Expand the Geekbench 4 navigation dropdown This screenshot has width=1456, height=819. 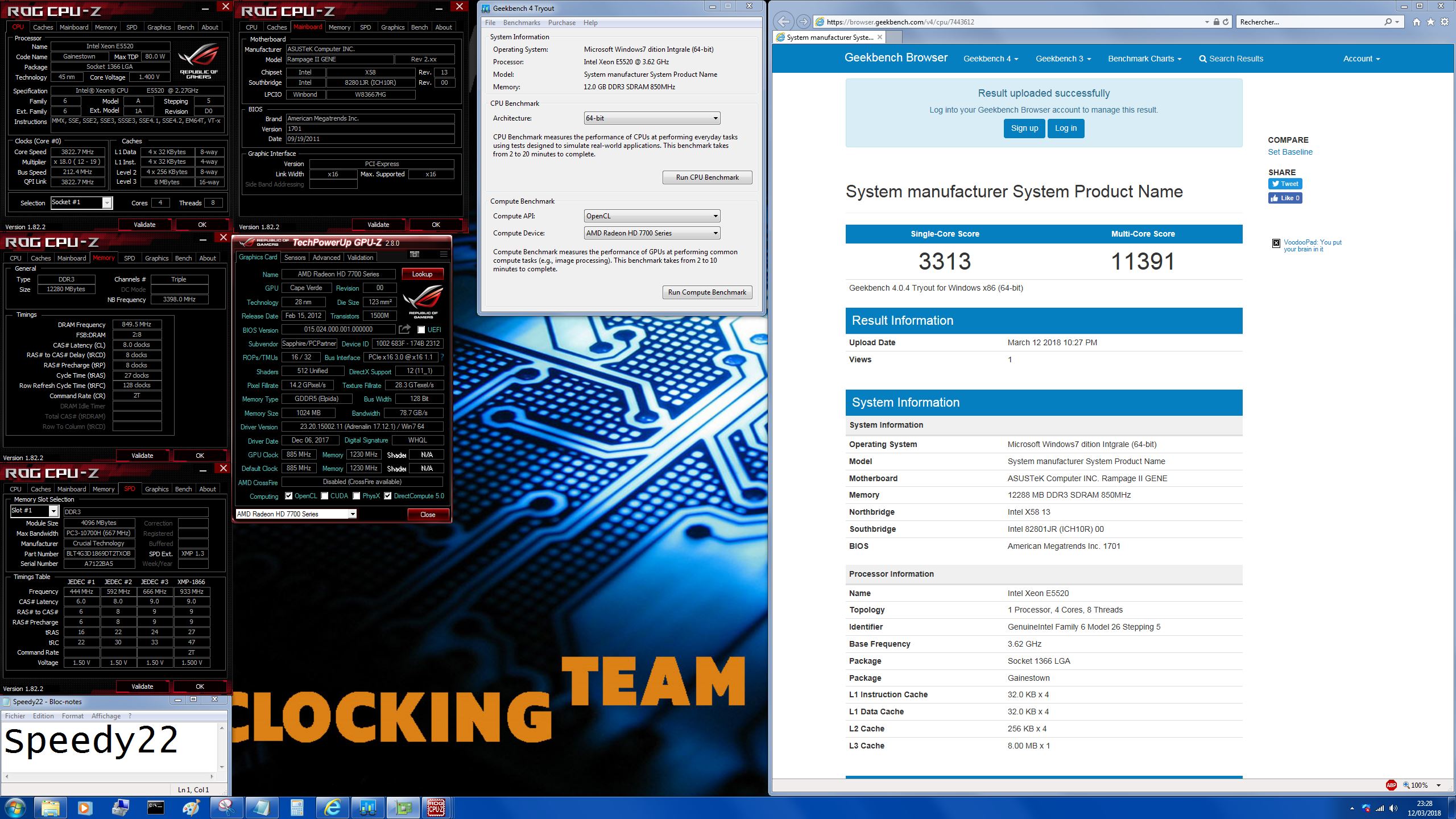point(990,59)
